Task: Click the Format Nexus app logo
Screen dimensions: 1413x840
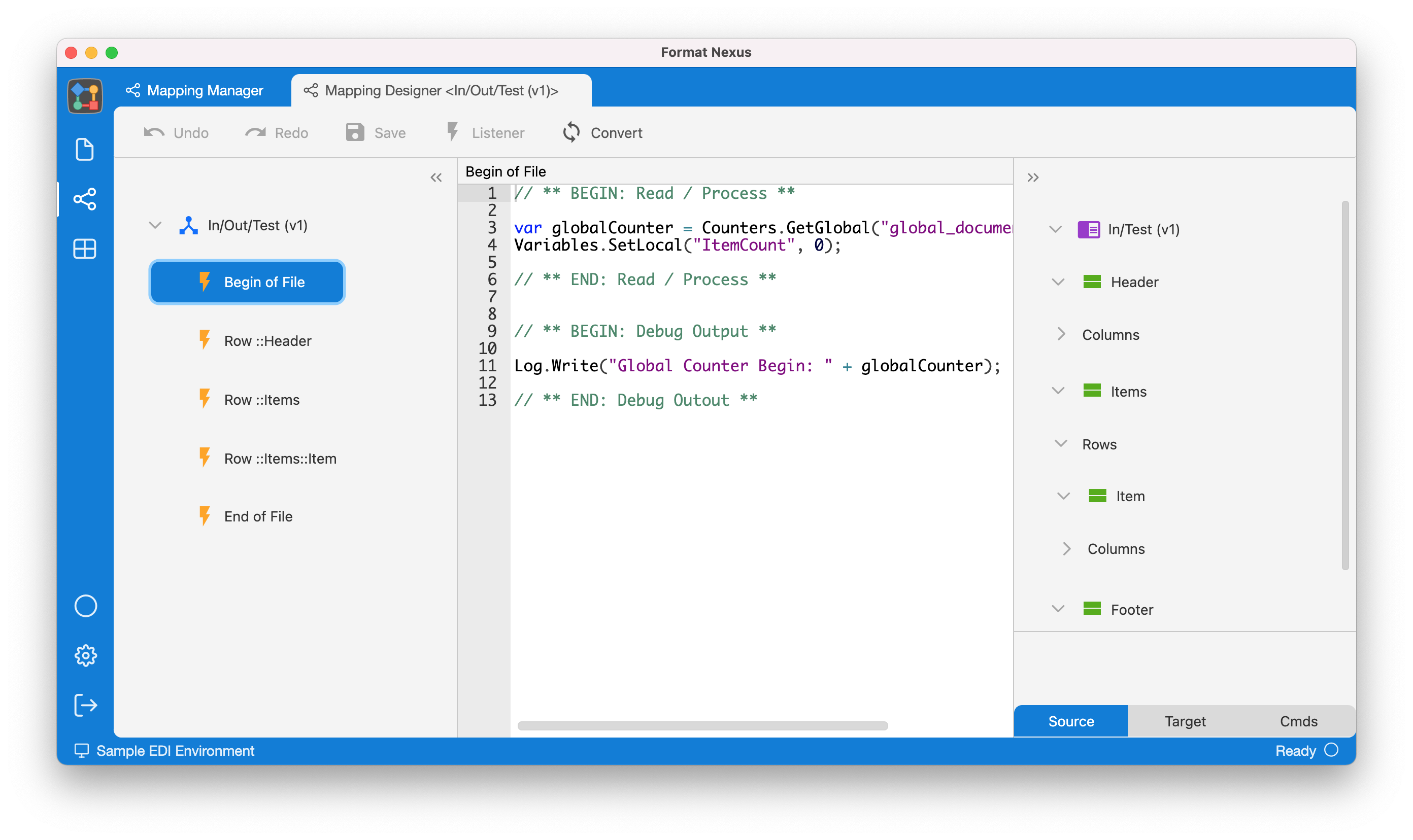Action: coord(85,96)
